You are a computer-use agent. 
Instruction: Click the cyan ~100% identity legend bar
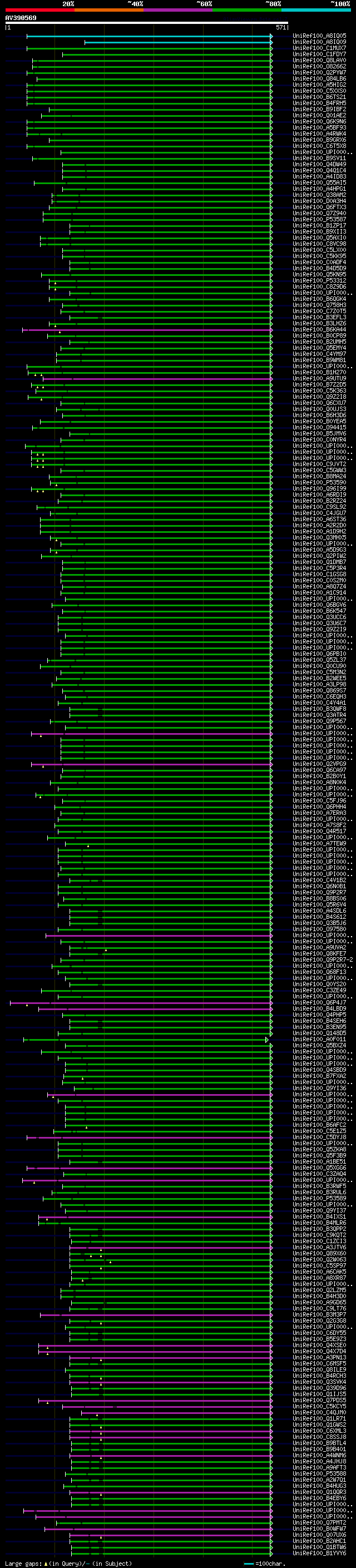pos(316,10)
